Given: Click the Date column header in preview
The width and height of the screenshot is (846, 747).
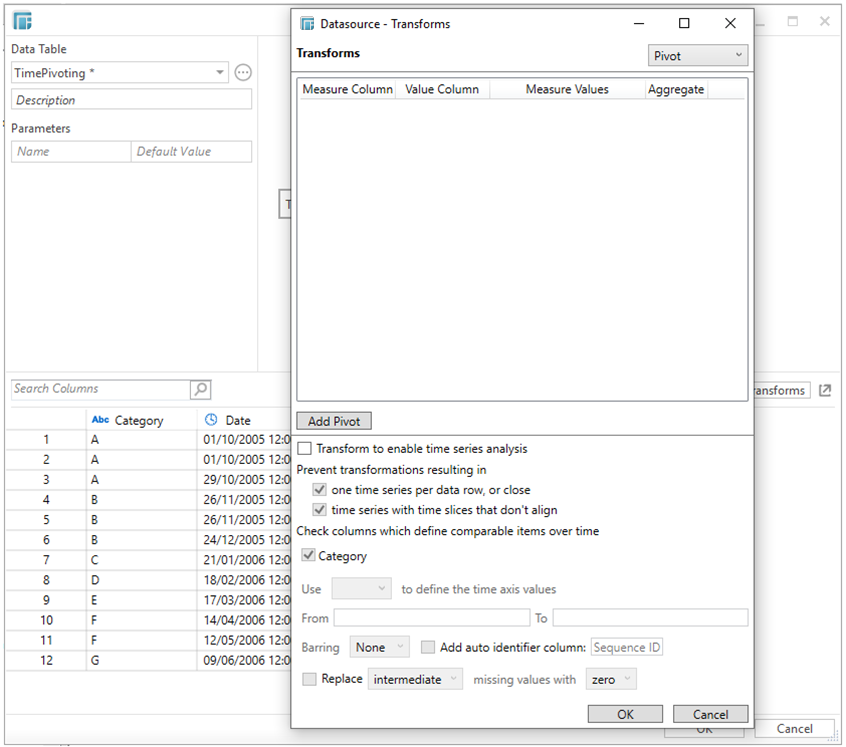Looking at the screenshot, I should [x=244, y=420].
